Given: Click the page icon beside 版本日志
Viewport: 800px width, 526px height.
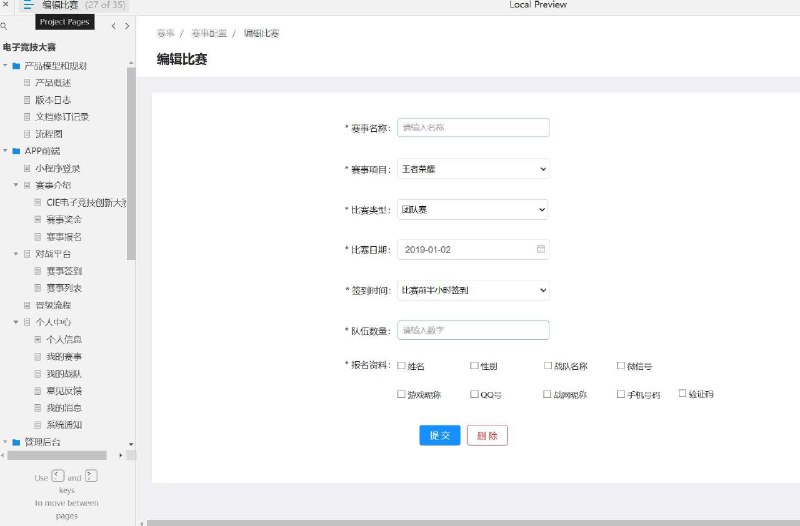Looking at the screenshot, I should (x=27, y=99).
